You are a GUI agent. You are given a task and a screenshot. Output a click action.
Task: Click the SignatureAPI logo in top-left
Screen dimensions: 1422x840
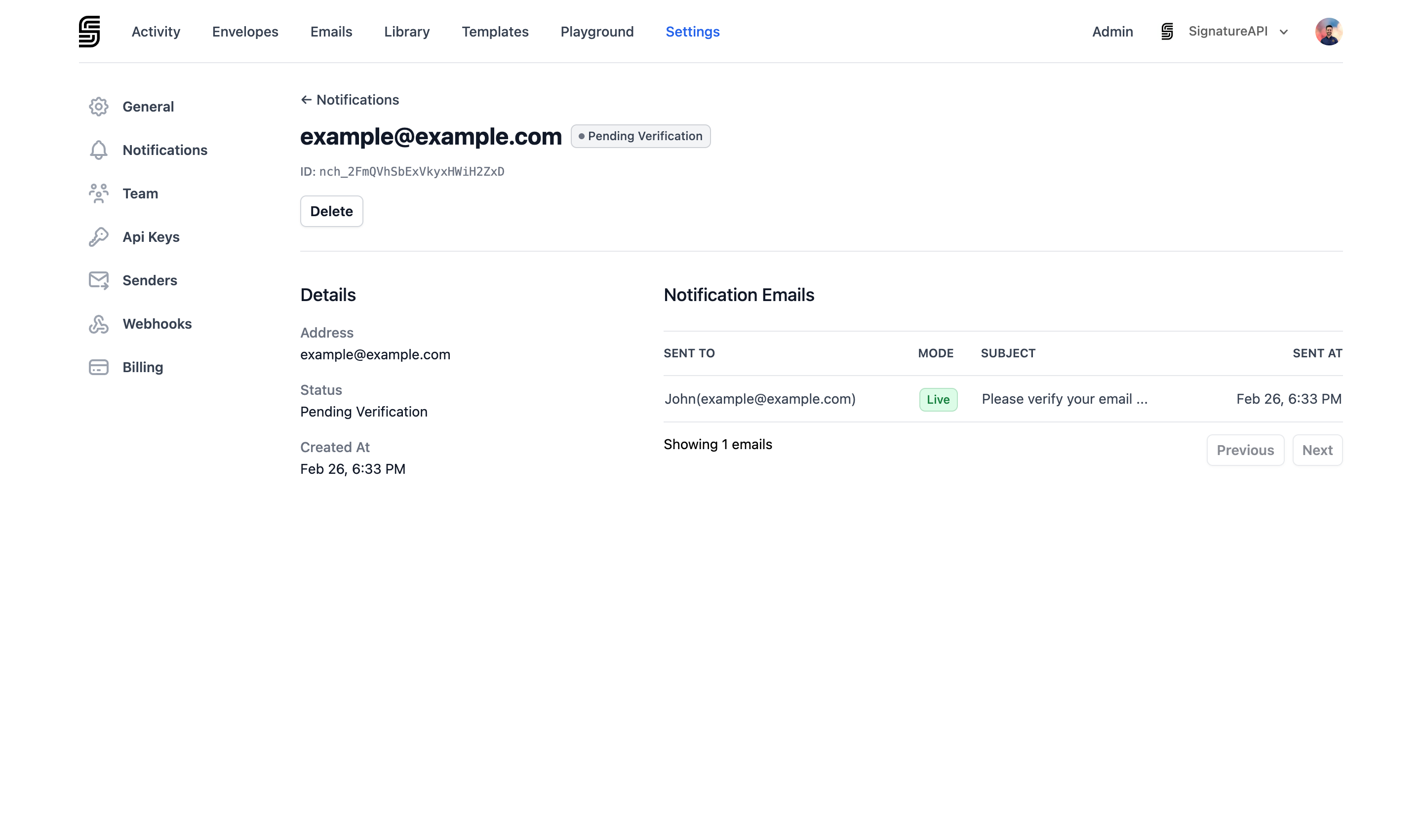tap(89, 31)
